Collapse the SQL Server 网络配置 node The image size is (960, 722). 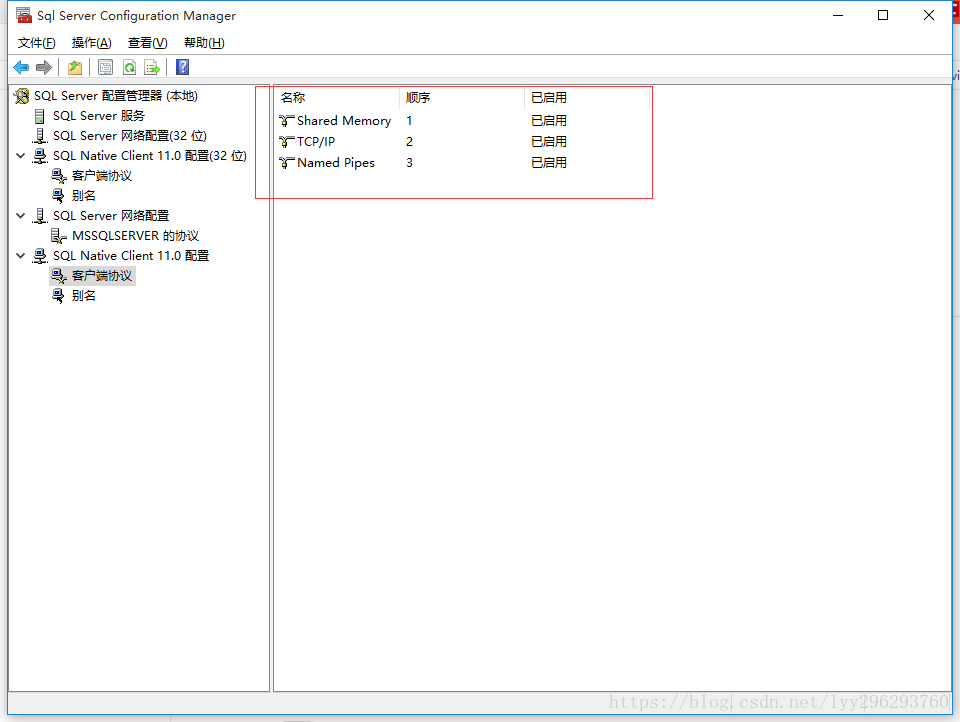click(21, 216)
